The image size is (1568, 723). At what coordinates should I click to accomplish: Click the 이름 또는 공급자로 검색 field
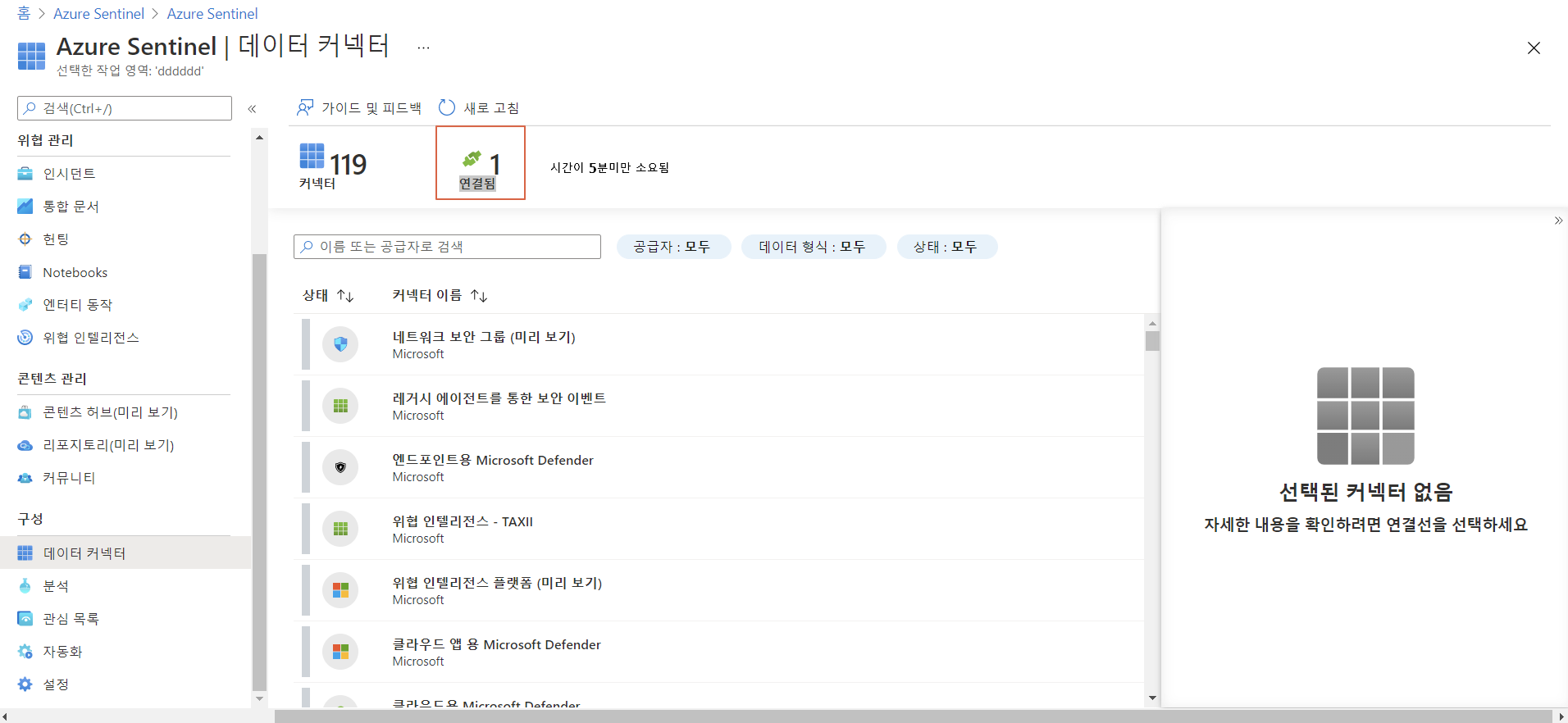tap(447, 247)
